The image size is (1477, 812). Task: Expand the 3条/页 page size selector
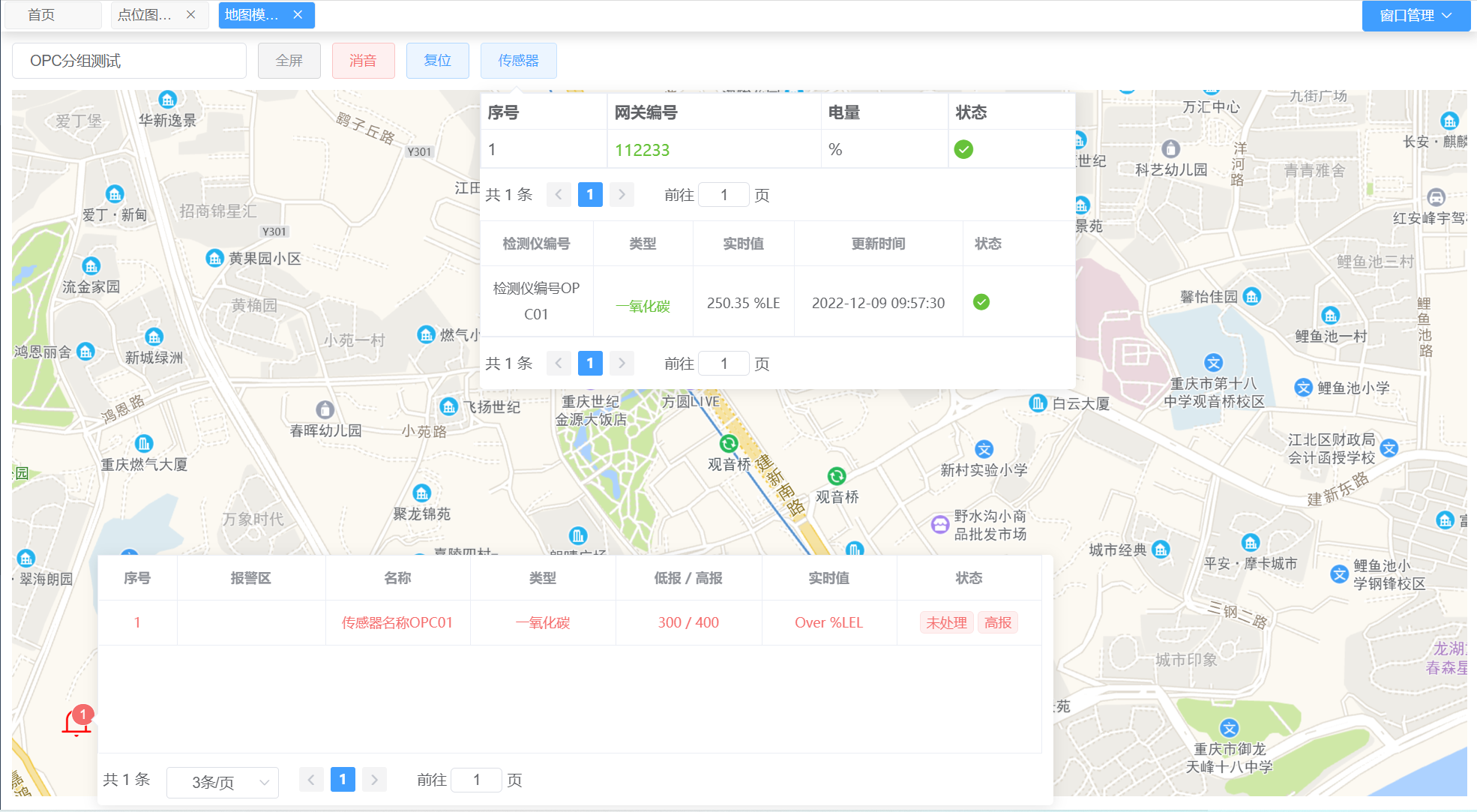click(223, 782)
